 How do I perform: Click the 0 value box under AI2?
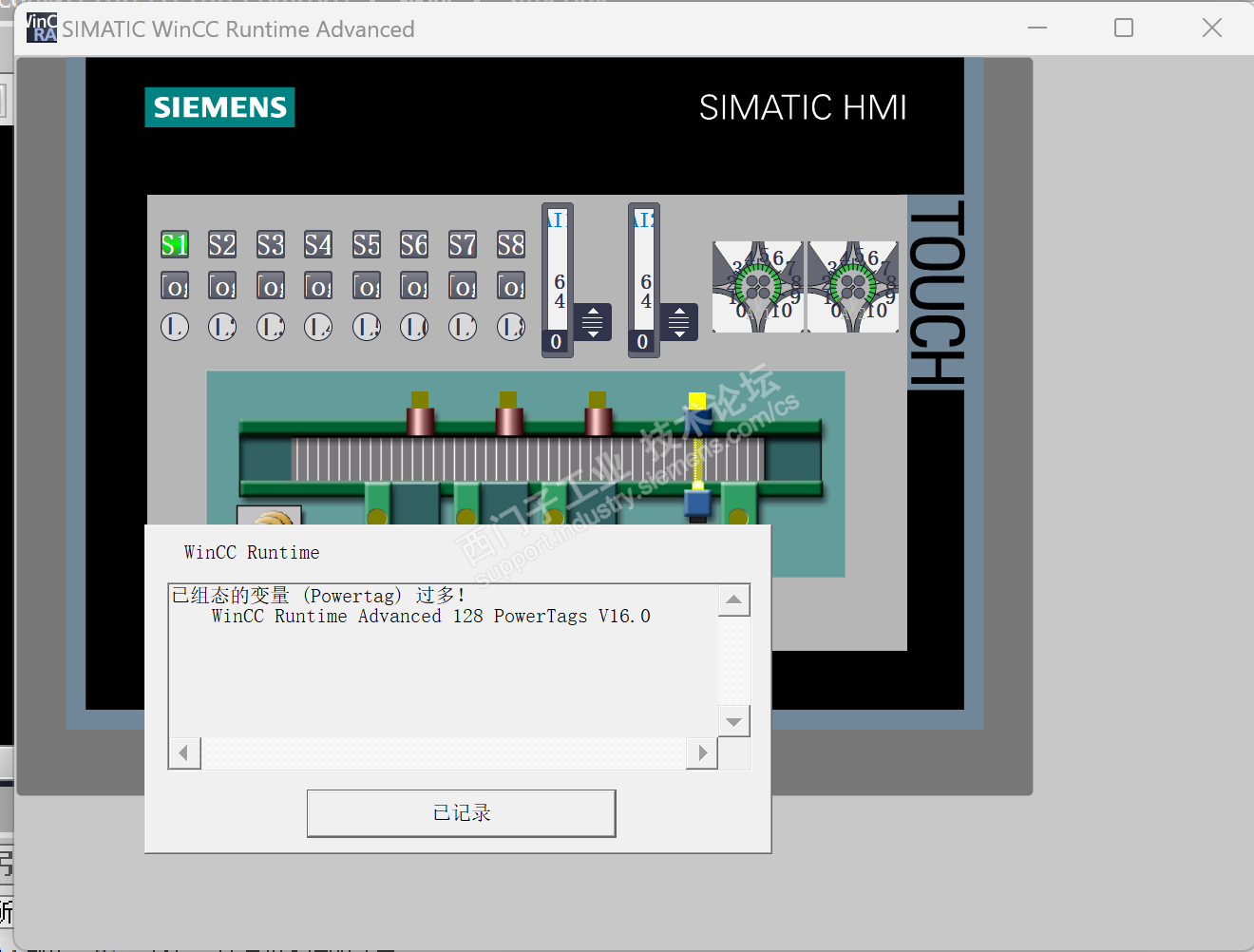point(643,342)
